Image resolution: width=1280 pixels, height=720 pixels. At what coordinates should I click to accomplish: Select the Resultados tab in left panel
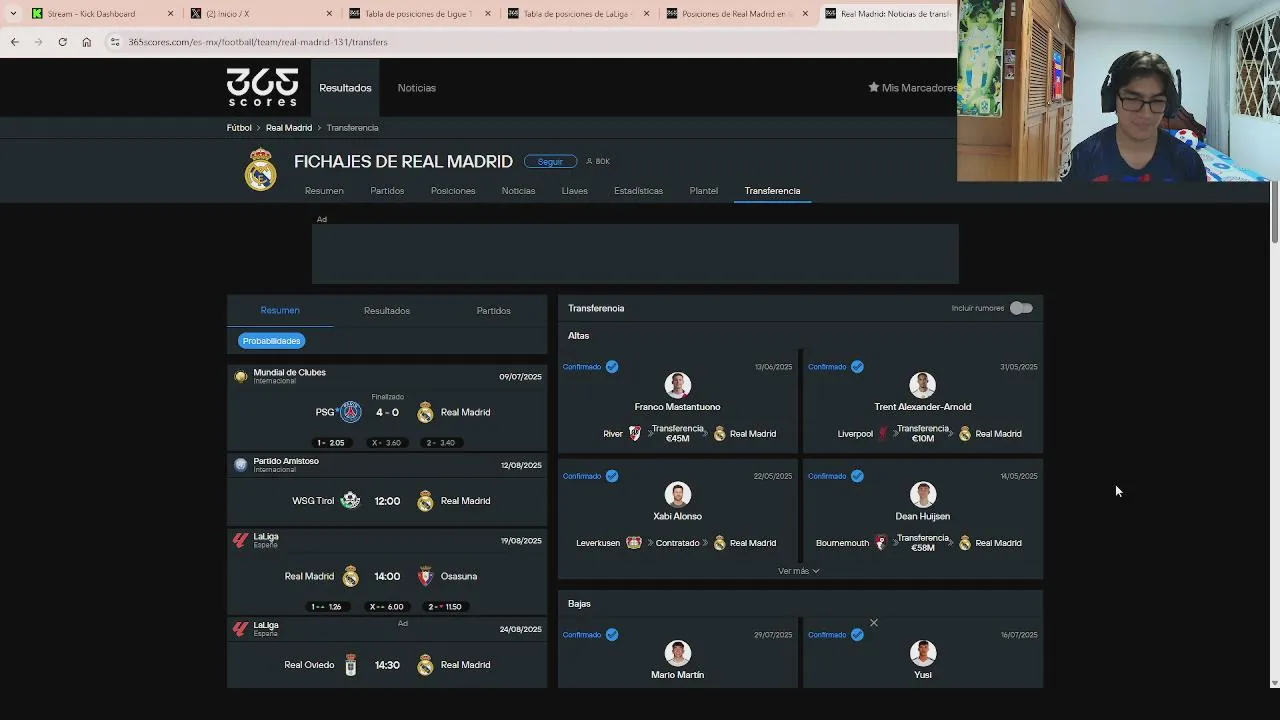click(x=387, y=311)
